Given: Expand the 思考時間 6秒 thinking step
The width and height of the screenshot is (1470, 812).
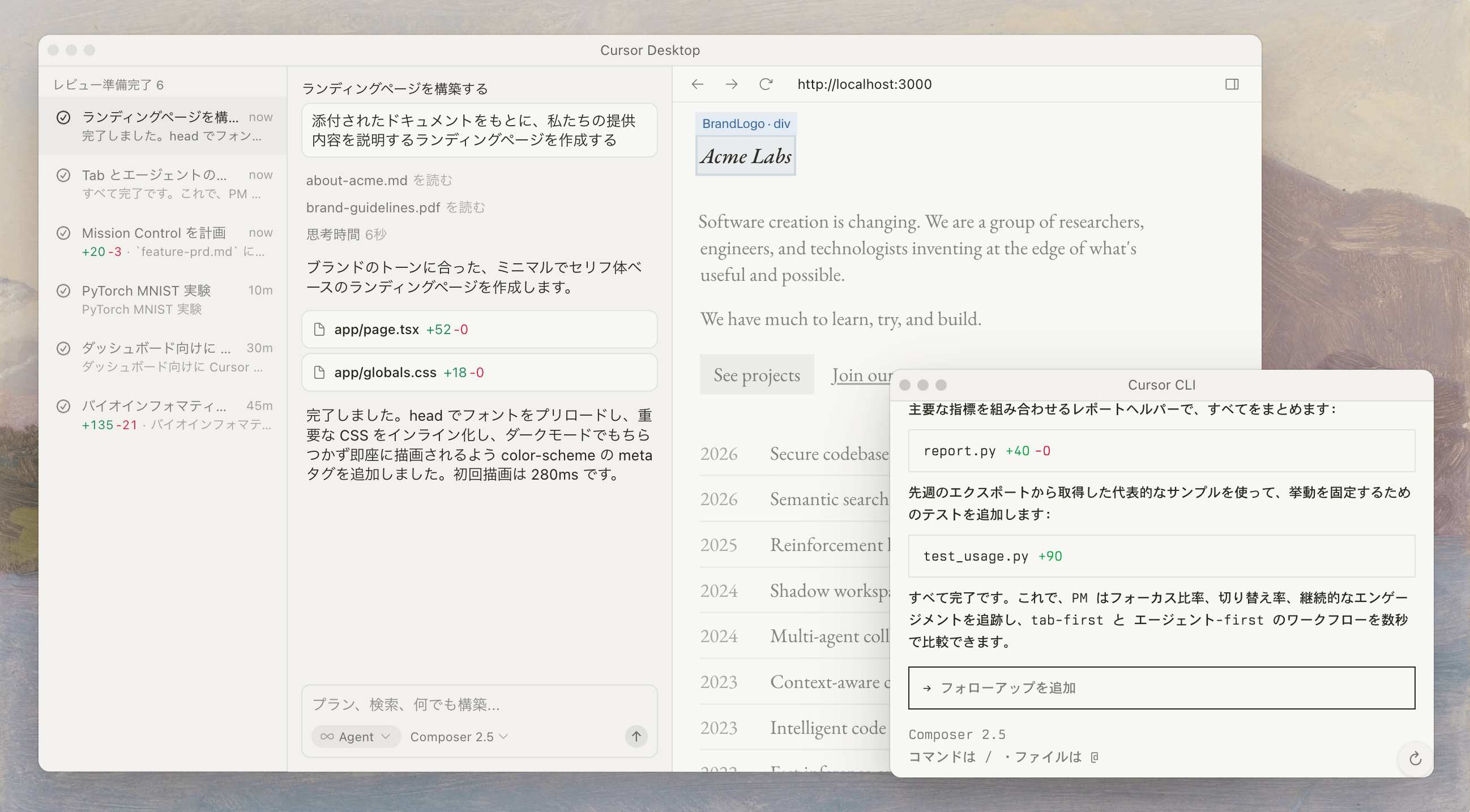Looking at the screenshot, I should click(347, 234).
